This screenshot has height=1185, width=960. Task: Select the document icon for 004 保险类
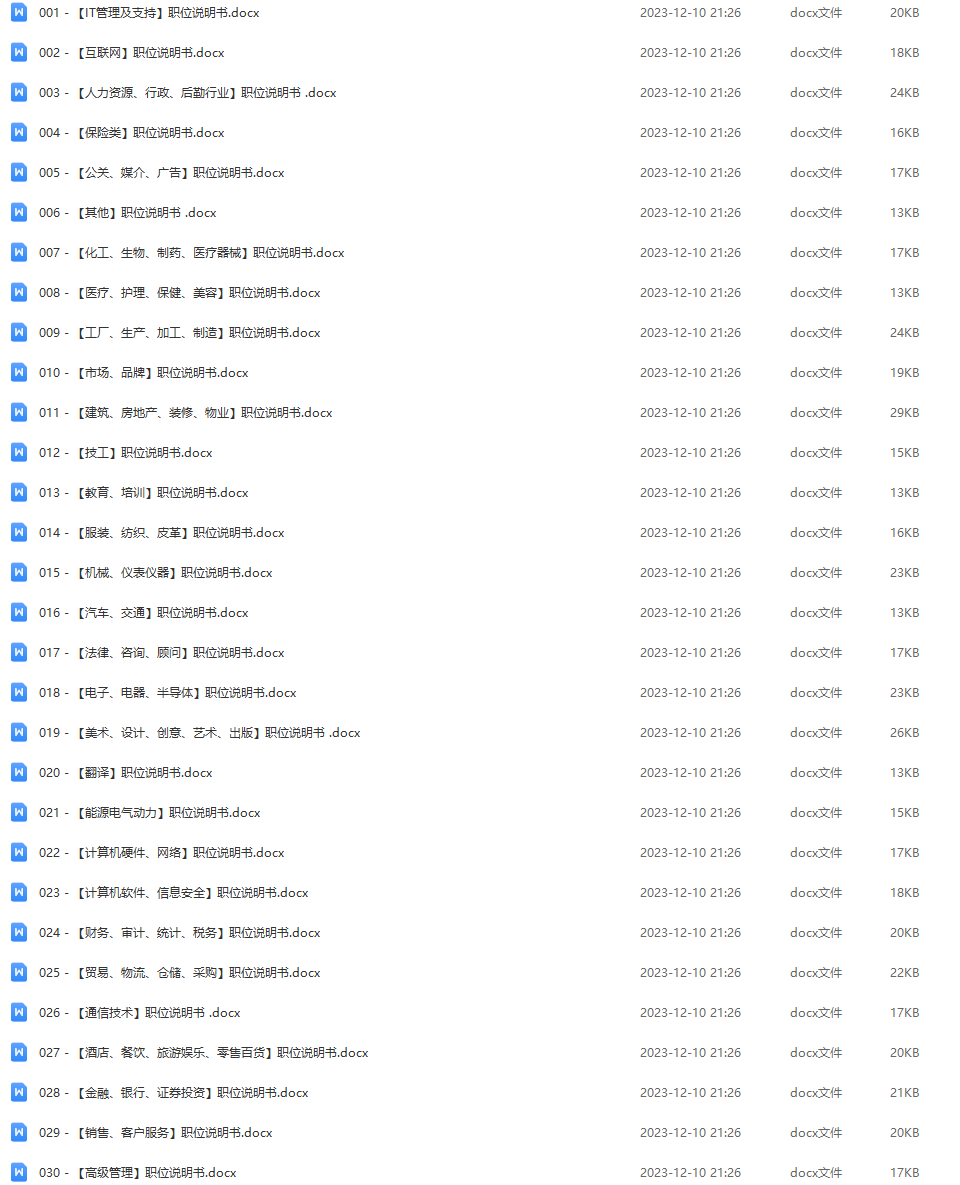tap(19, 132)
